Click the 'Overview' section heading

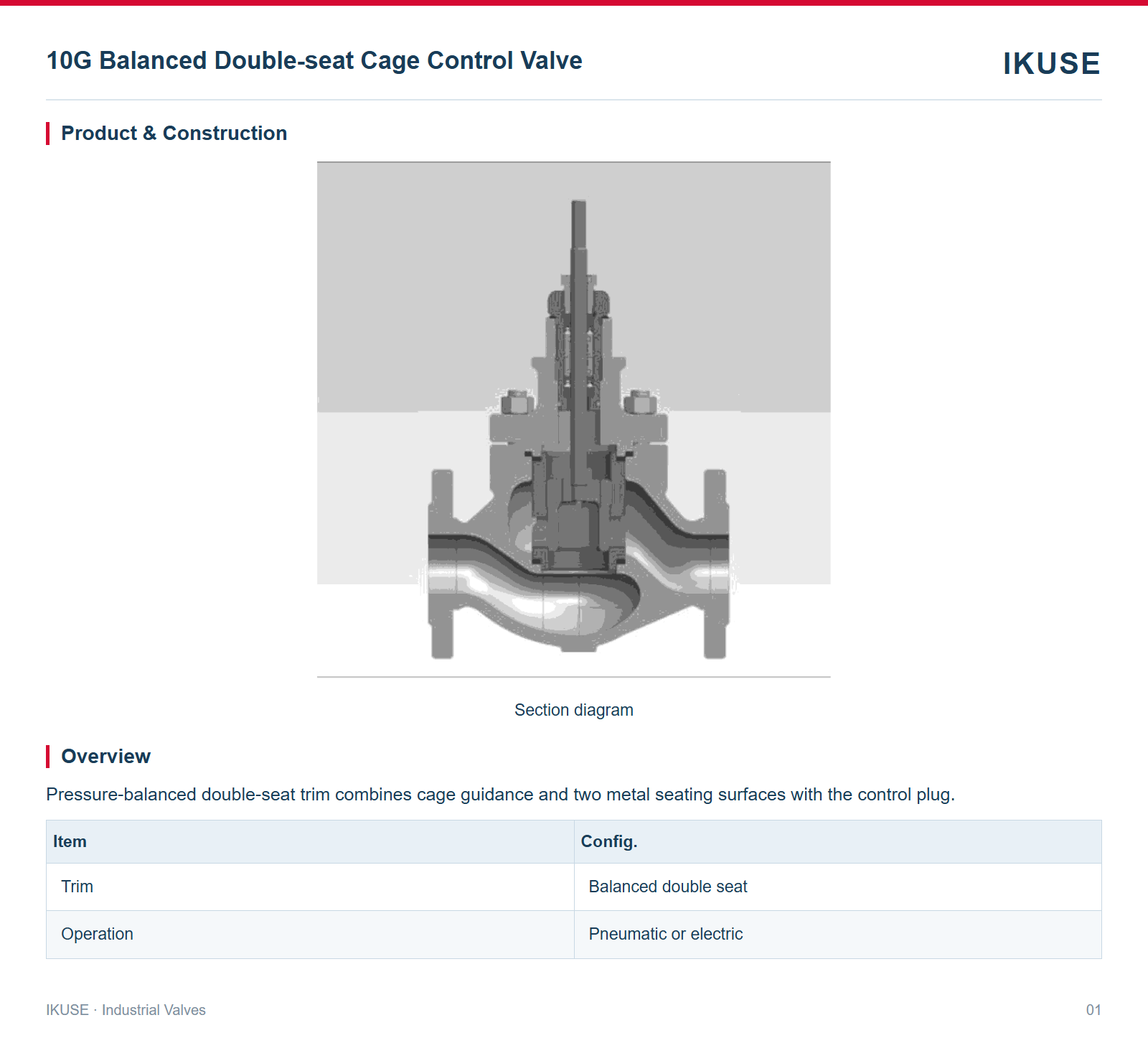click(x=105, y=757)
